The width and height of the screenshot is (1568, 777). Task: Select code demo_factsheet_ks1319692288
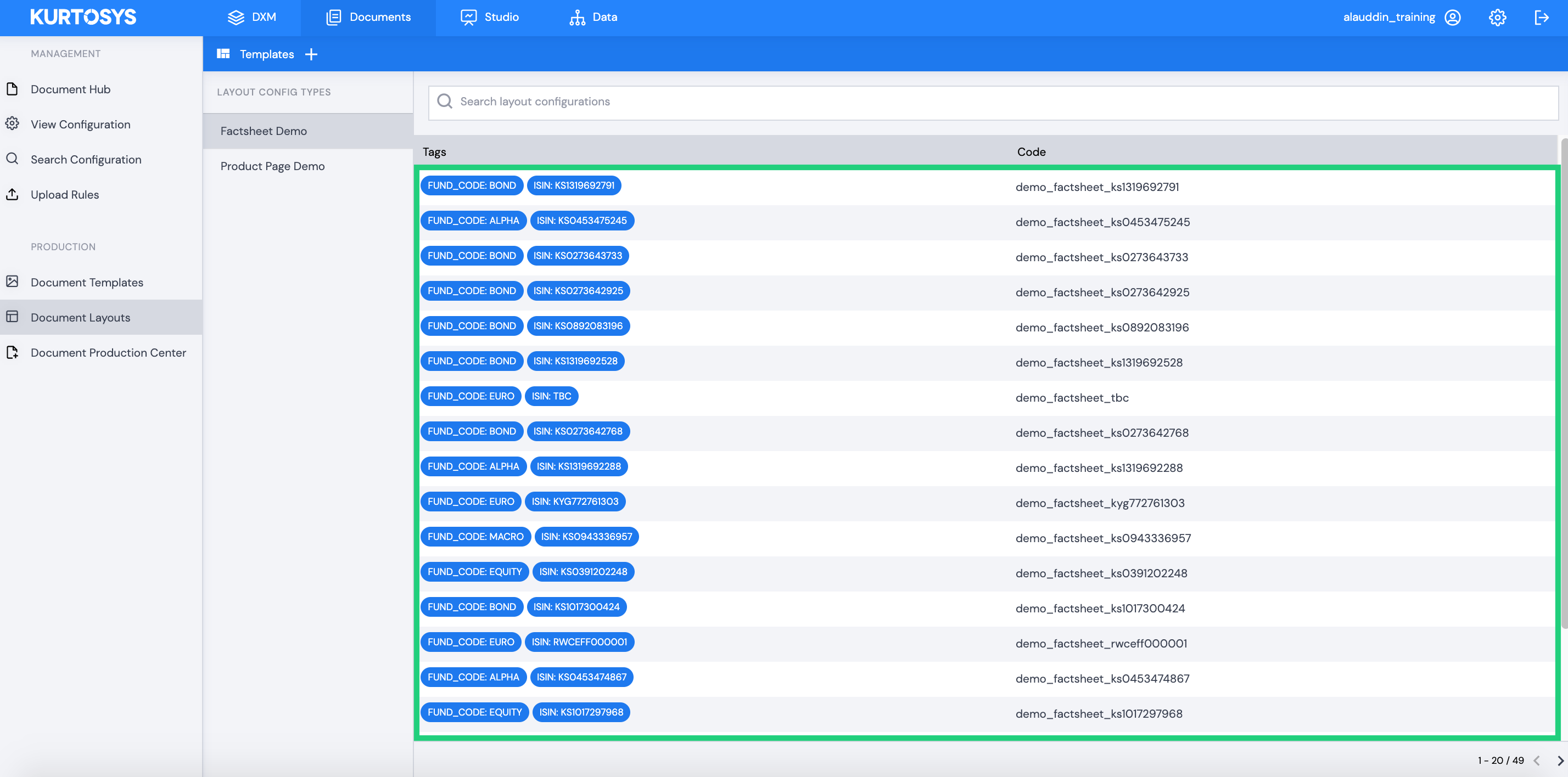click(x=1099, y=468)
